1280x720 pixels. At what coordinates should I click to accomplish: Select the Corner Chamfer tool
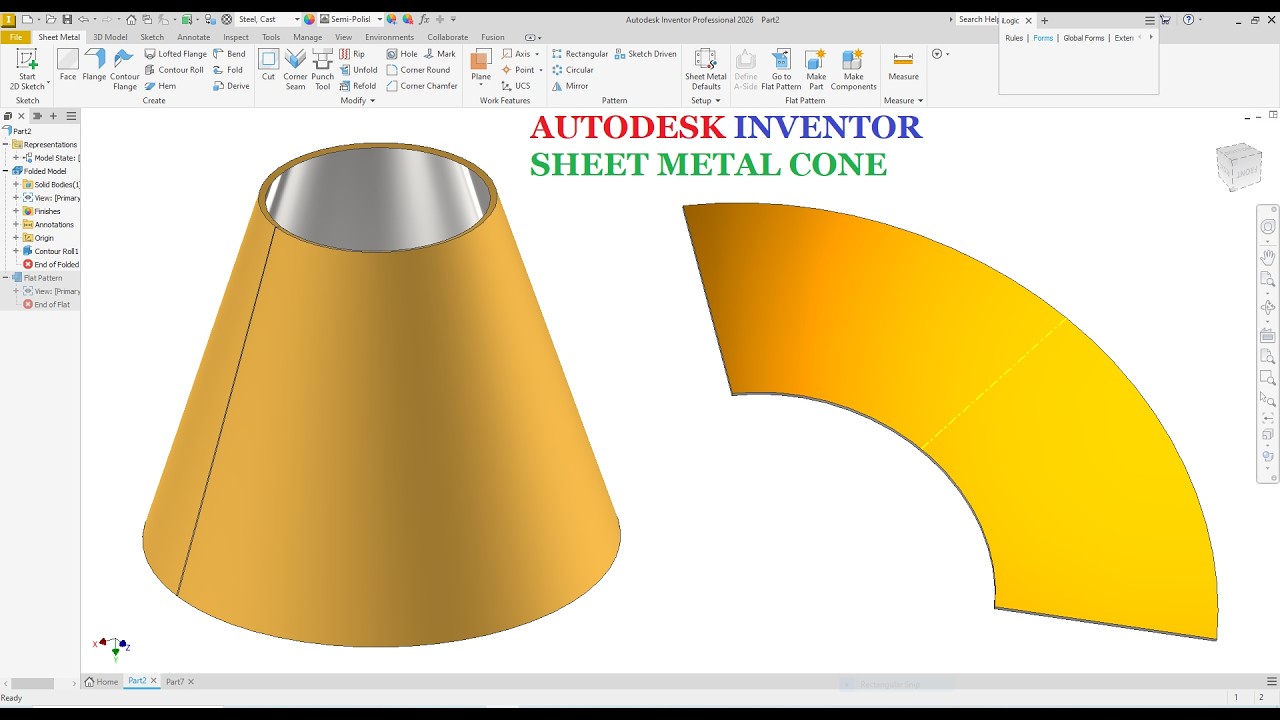(422, 86)
